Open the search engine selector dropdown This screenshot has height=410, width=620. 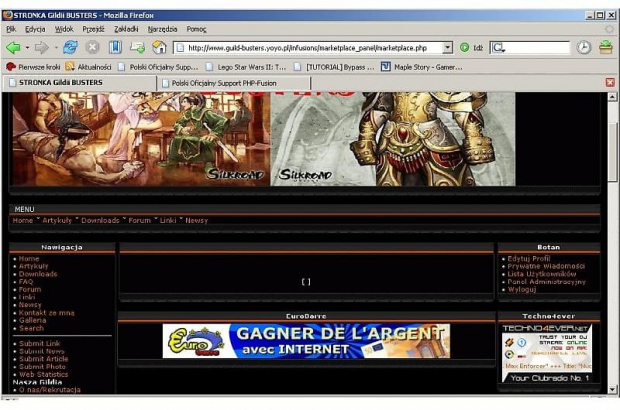point(498,48)
